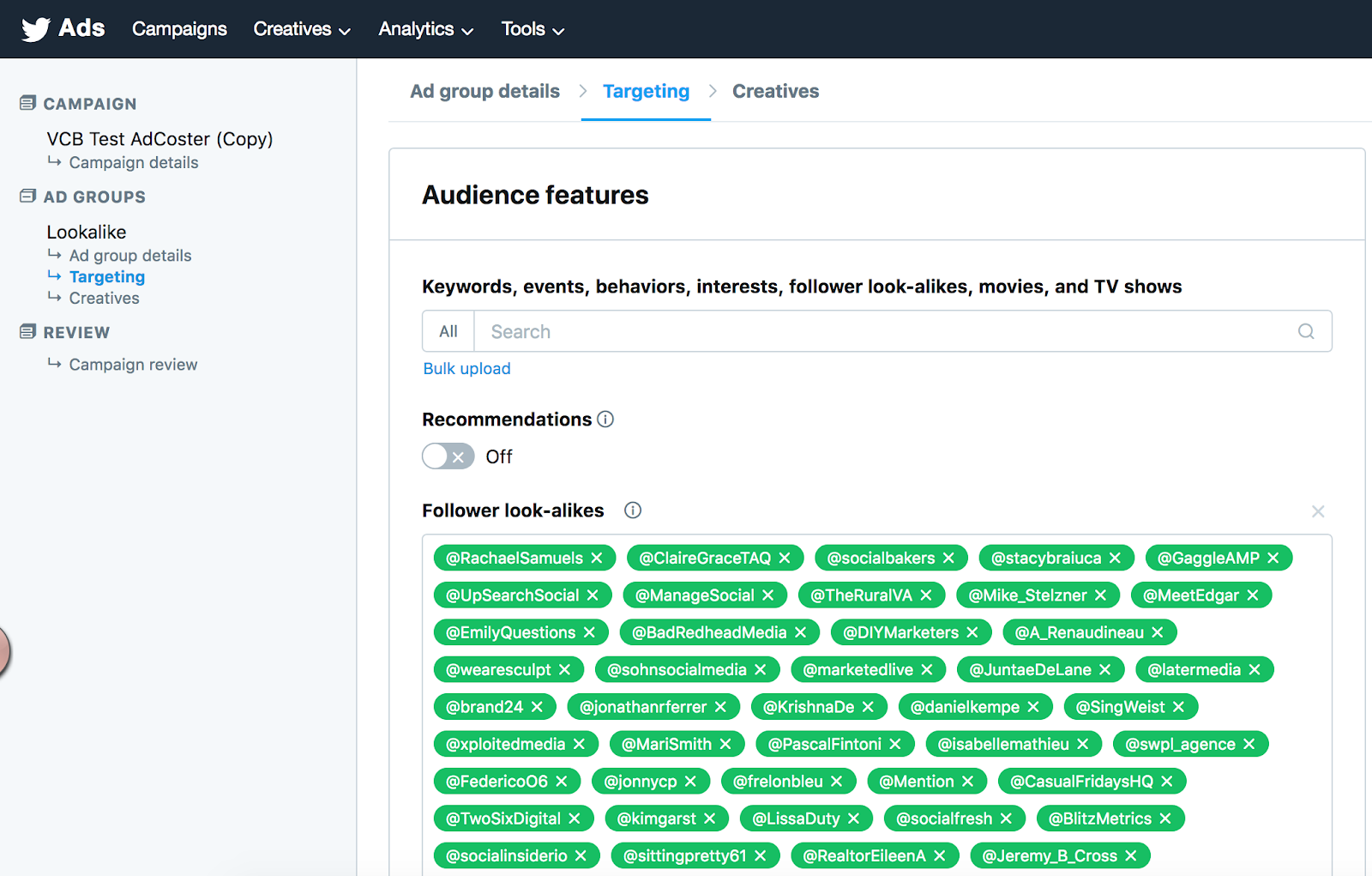The width and height of the screenshot is (1372, 876).
Task: Click the @PascalFintoni tag label
Action: coord(825,745)
